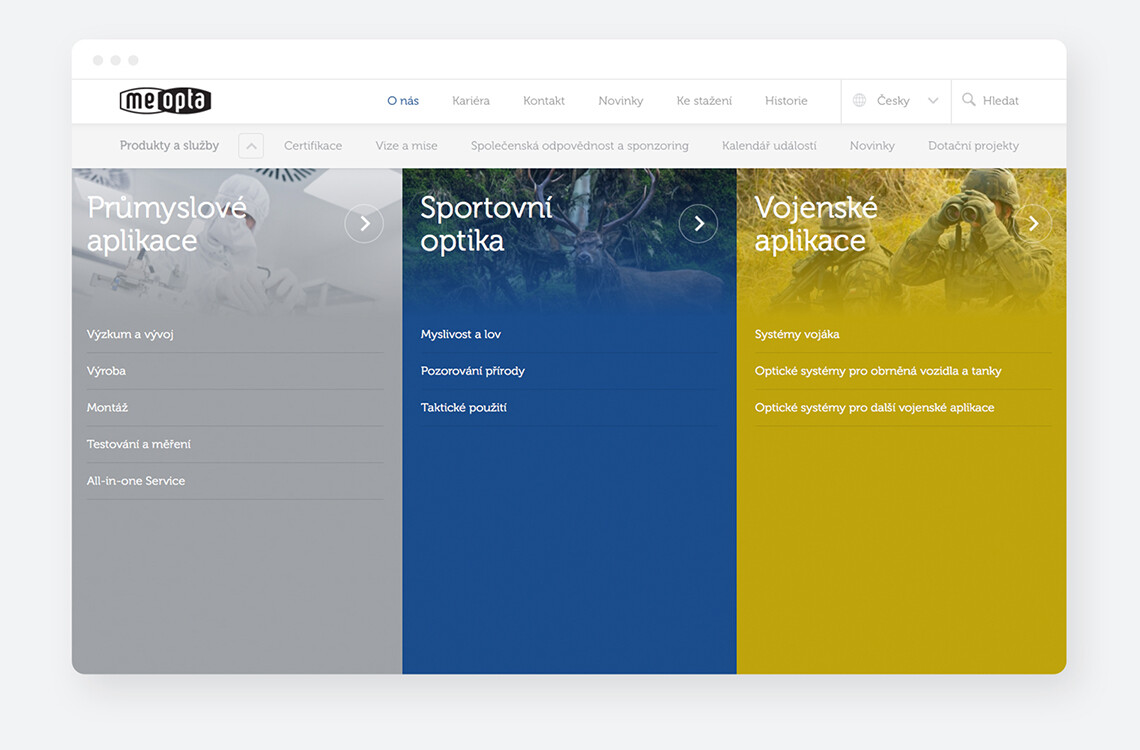Click the search magnifier icon
Viewport: 1140px width, 750px height.
click(968, 100)
